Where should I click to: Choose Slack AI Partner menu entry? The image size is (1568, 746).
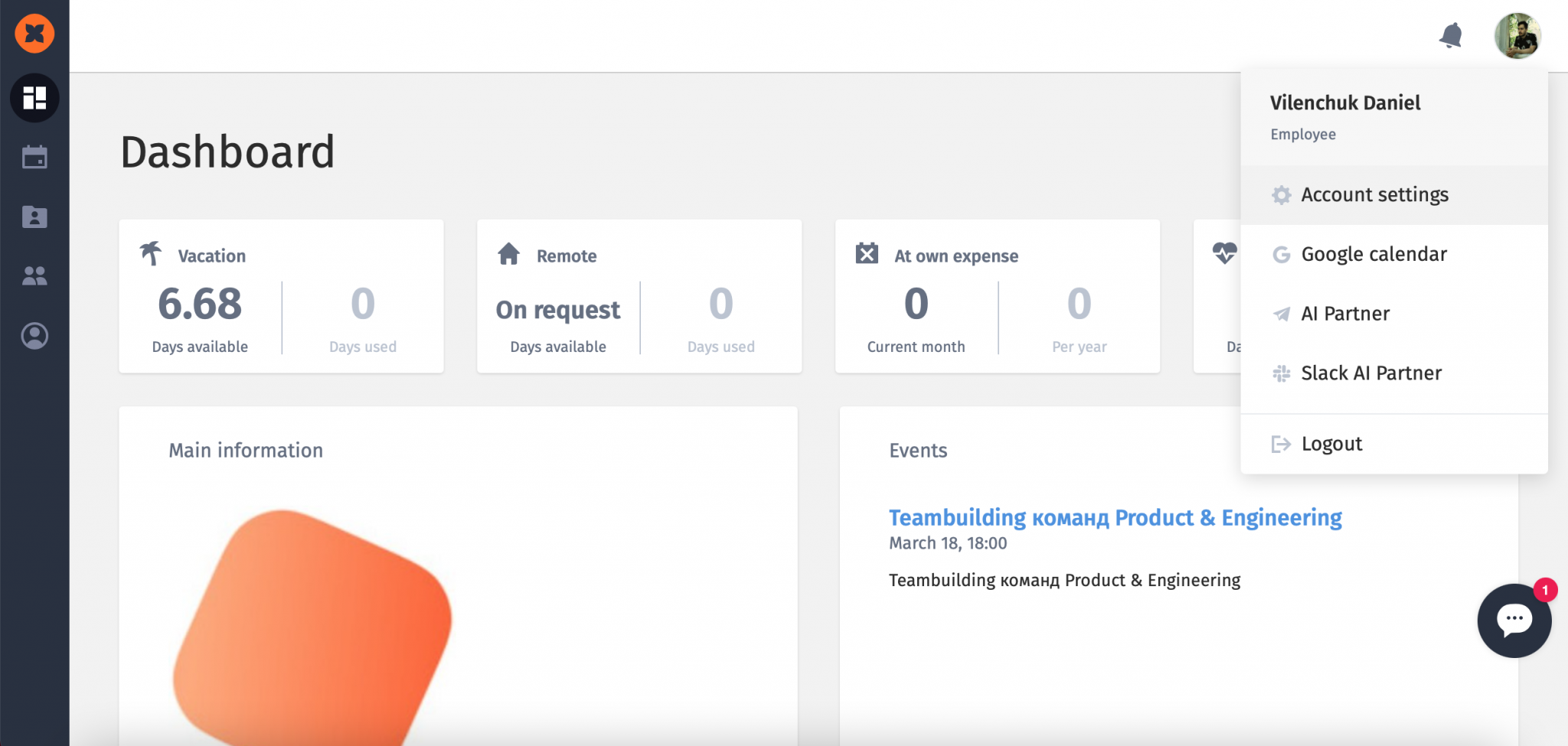pyautogui.click(x=1394, y=373)
